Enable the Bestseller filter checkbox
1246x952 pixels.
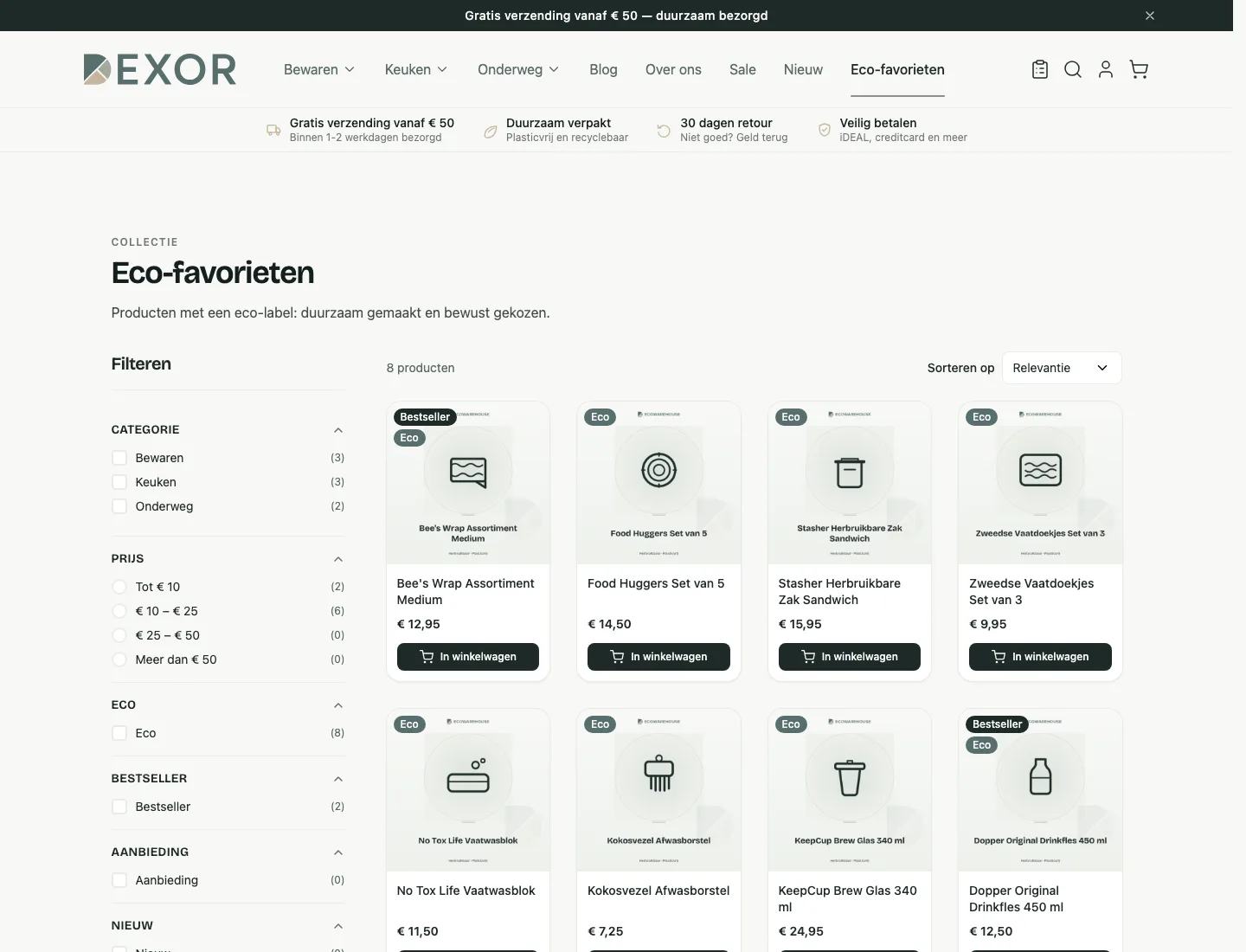(x=119, y=807)
